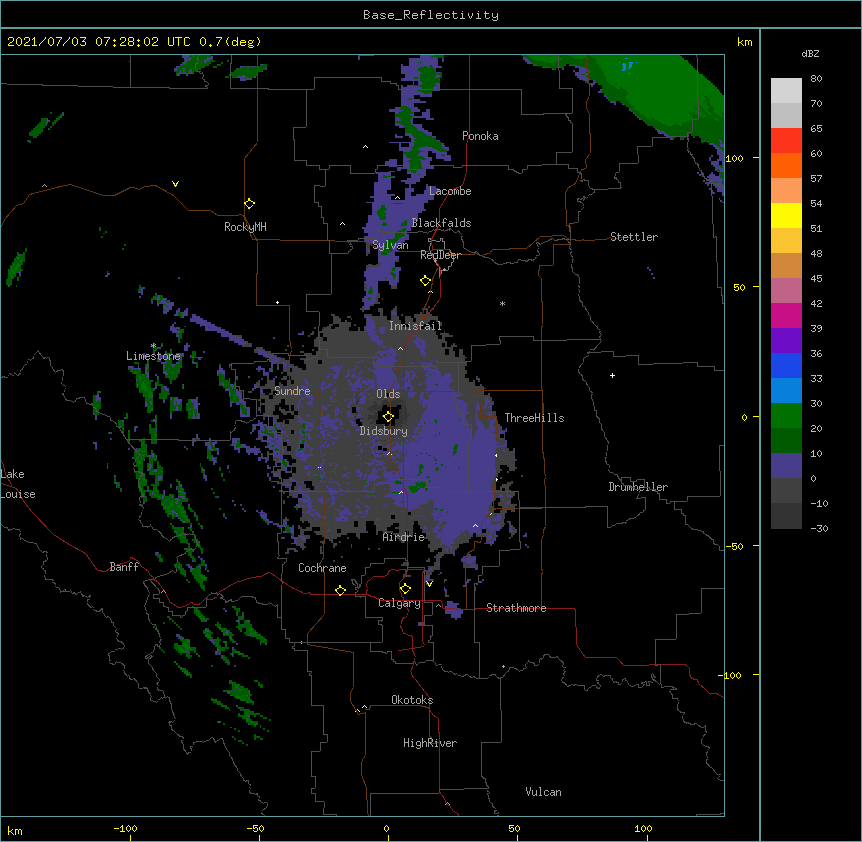The height and width of the screenshot is (842, 862).
Task: Select the Lacombe city label
Action: point(450,191)
